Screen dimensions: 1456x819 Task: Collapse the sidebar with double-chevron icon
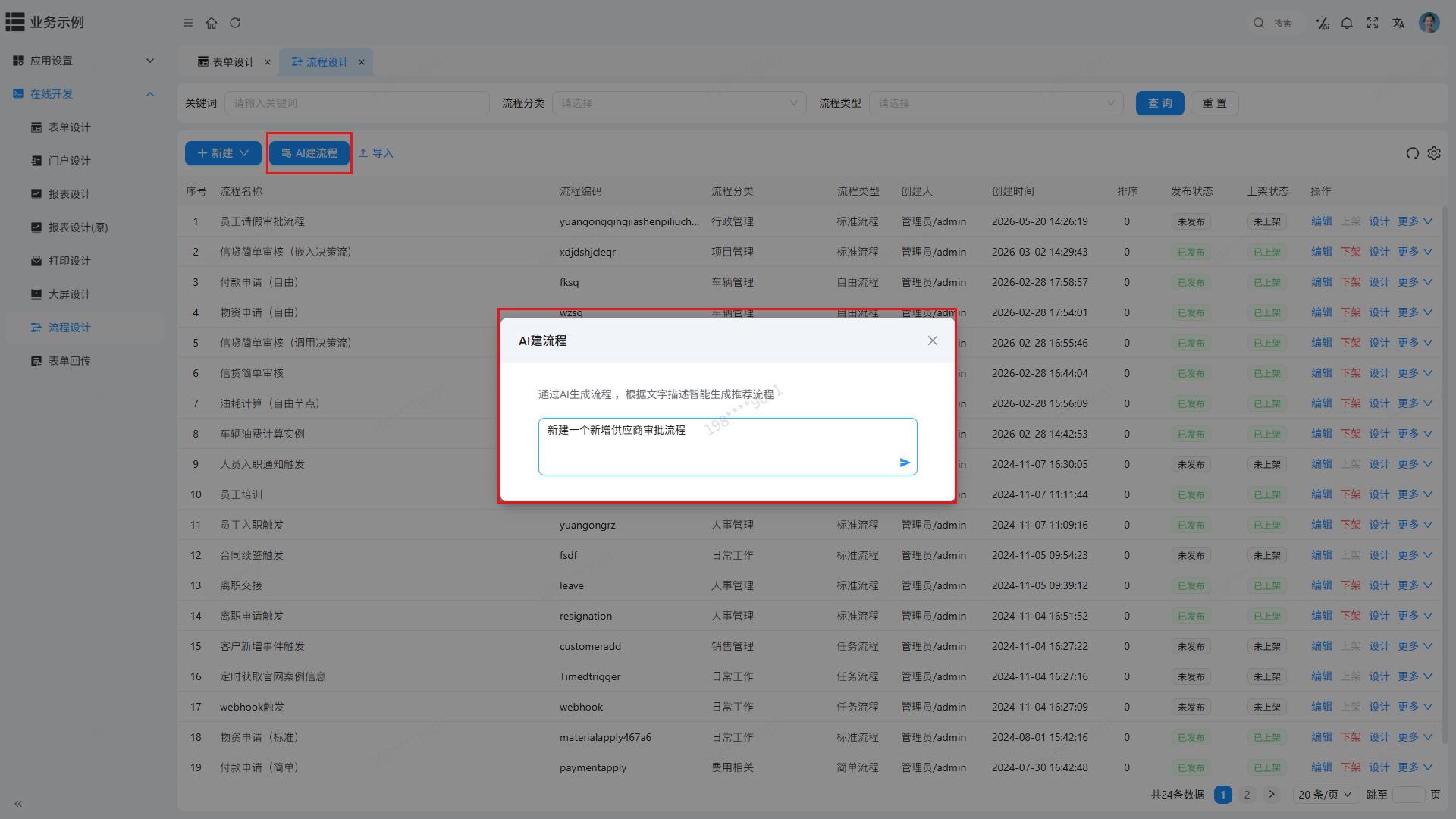click(18, 803)
